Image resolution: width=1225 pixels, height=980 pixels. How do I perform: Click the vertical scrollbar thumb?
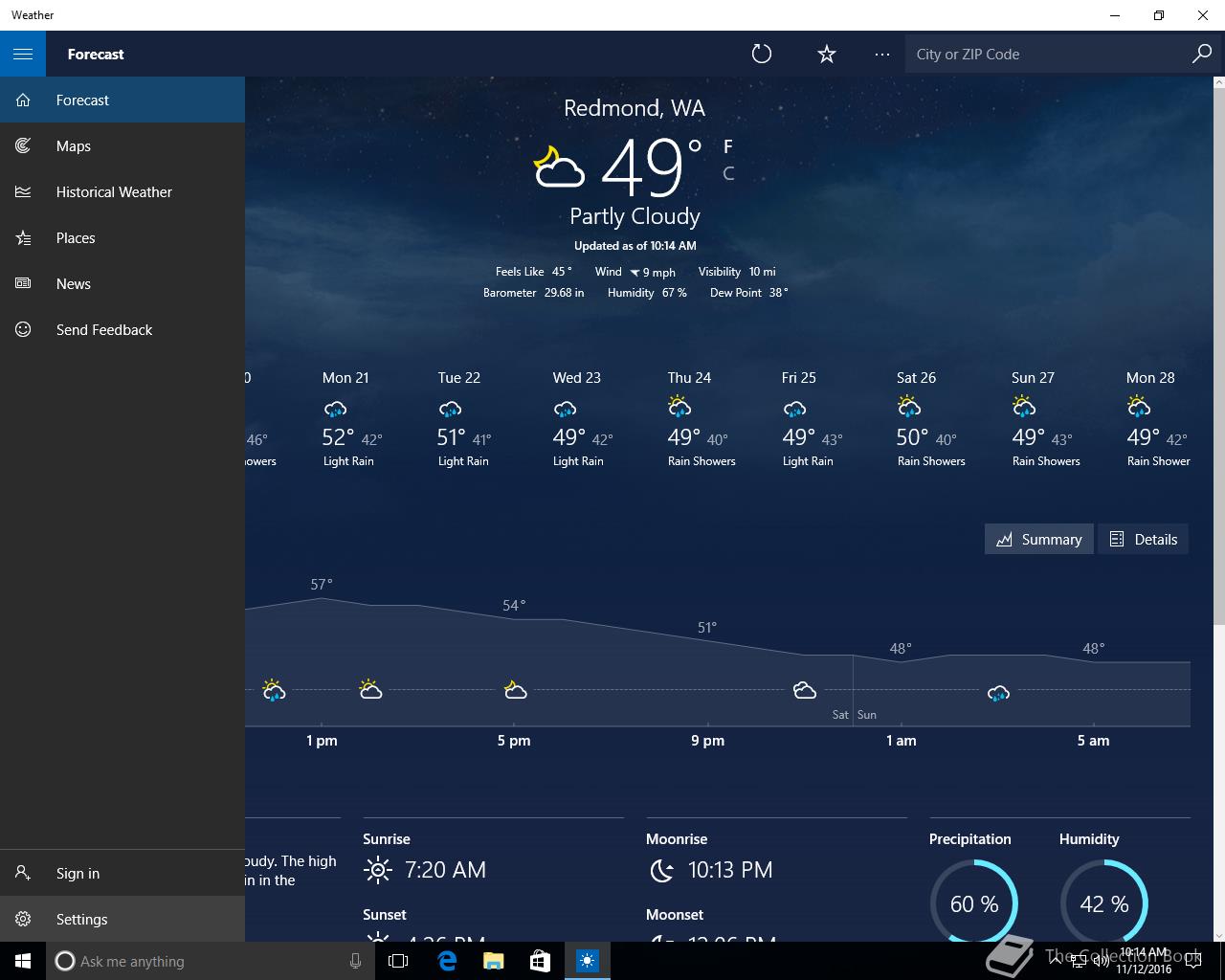coord(1218,356)
